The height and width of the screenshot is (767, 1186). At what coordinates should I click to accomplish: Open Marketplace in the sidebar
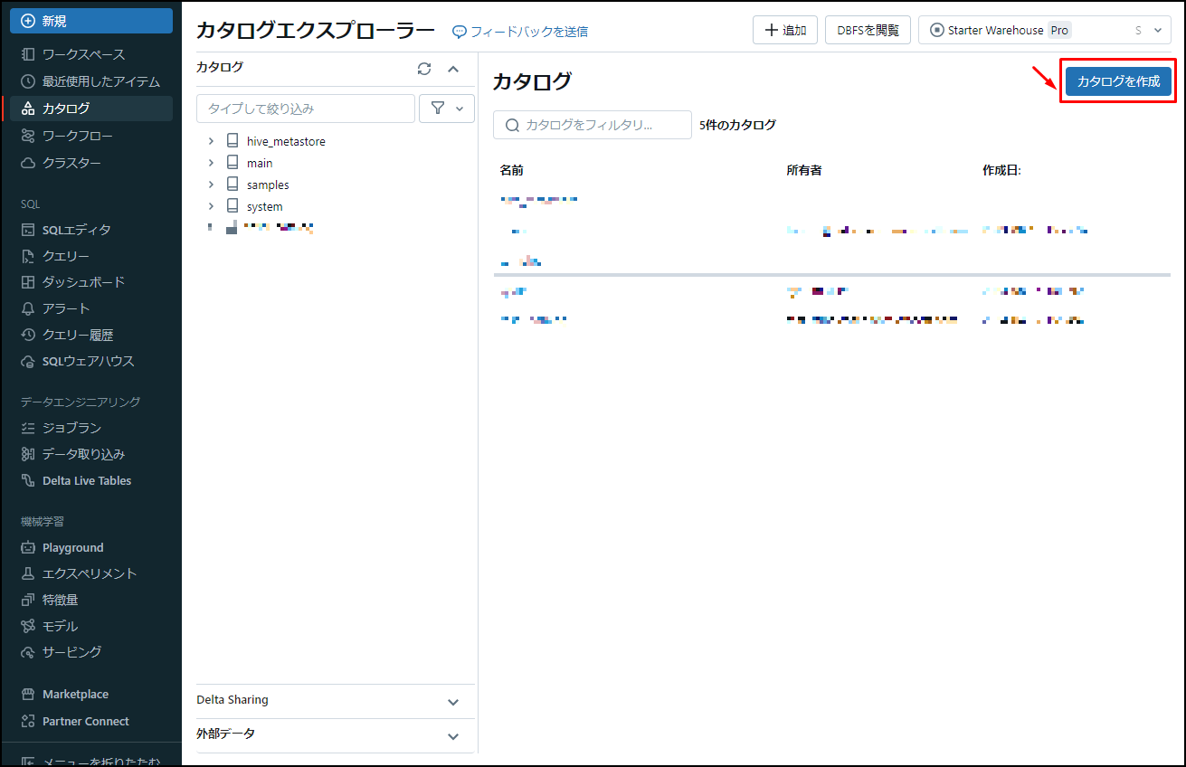[75, 694]
